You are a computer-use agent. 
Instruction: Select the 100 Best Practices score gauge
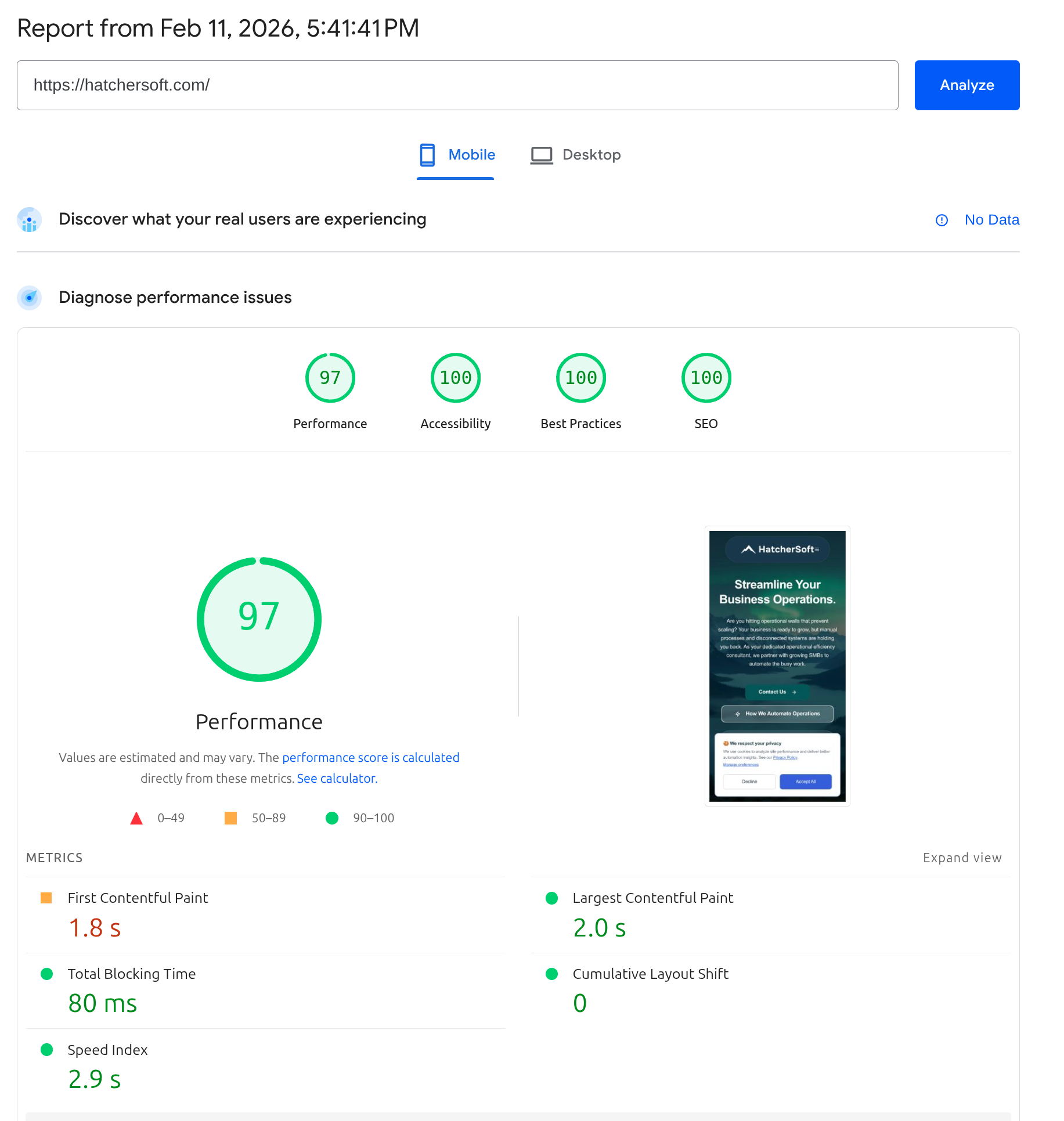(x=580, y=377)
